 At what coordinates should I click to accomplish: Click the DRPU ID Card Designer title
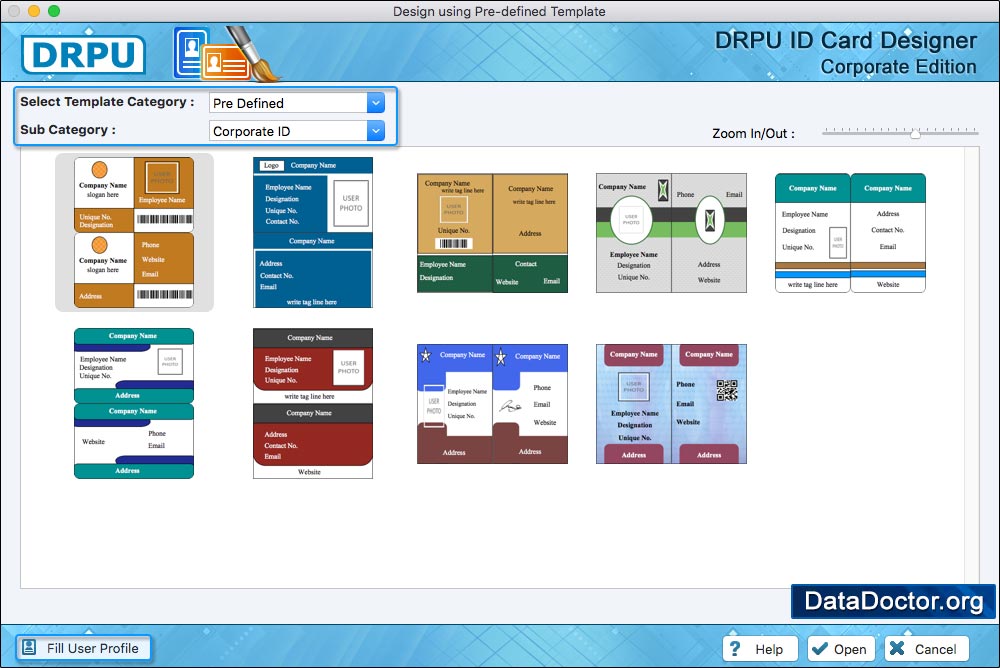click(846, 40)
